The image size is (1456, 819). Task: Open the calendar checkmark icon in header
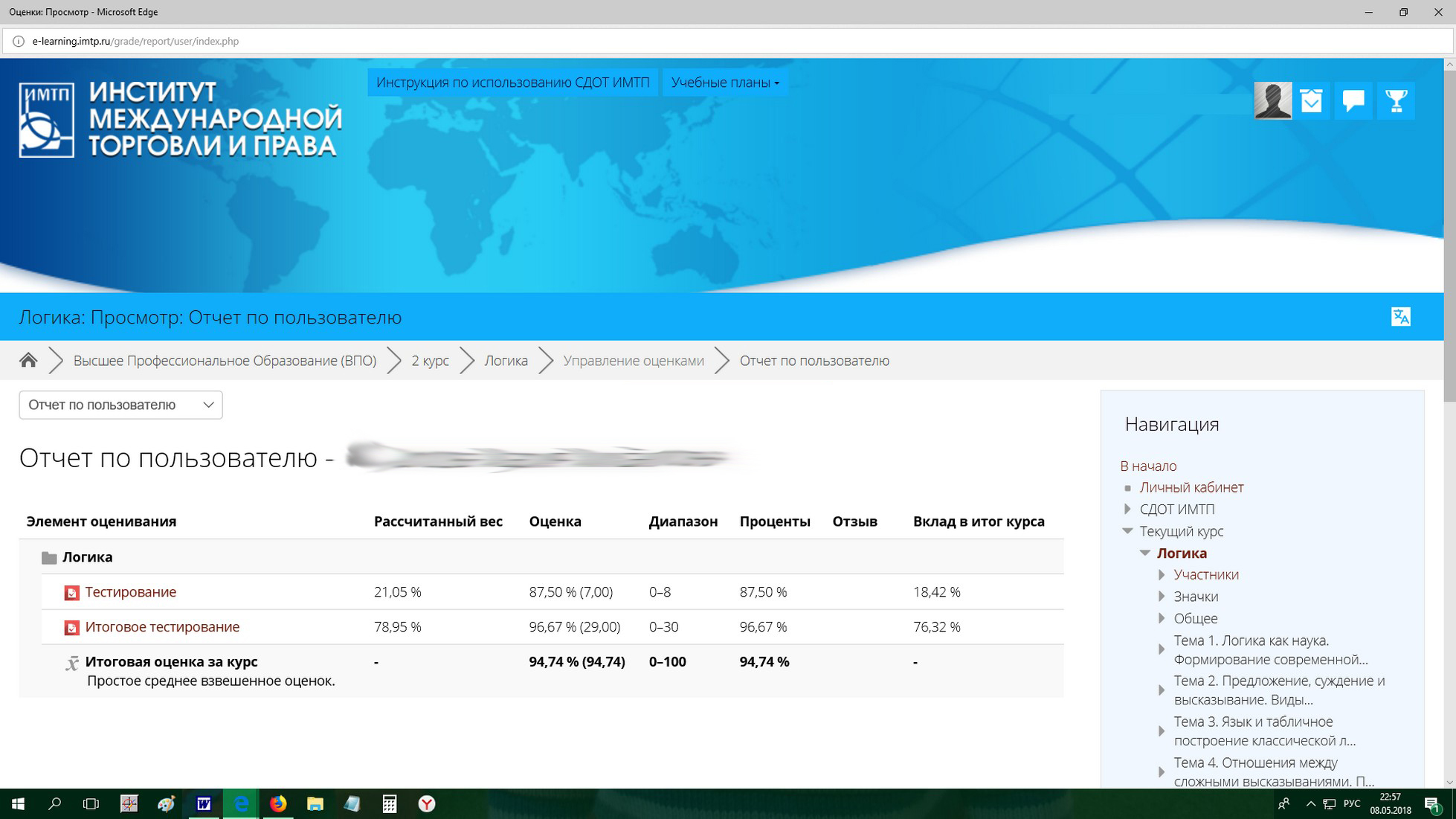pyautogui.click(x=1312, y=100)
